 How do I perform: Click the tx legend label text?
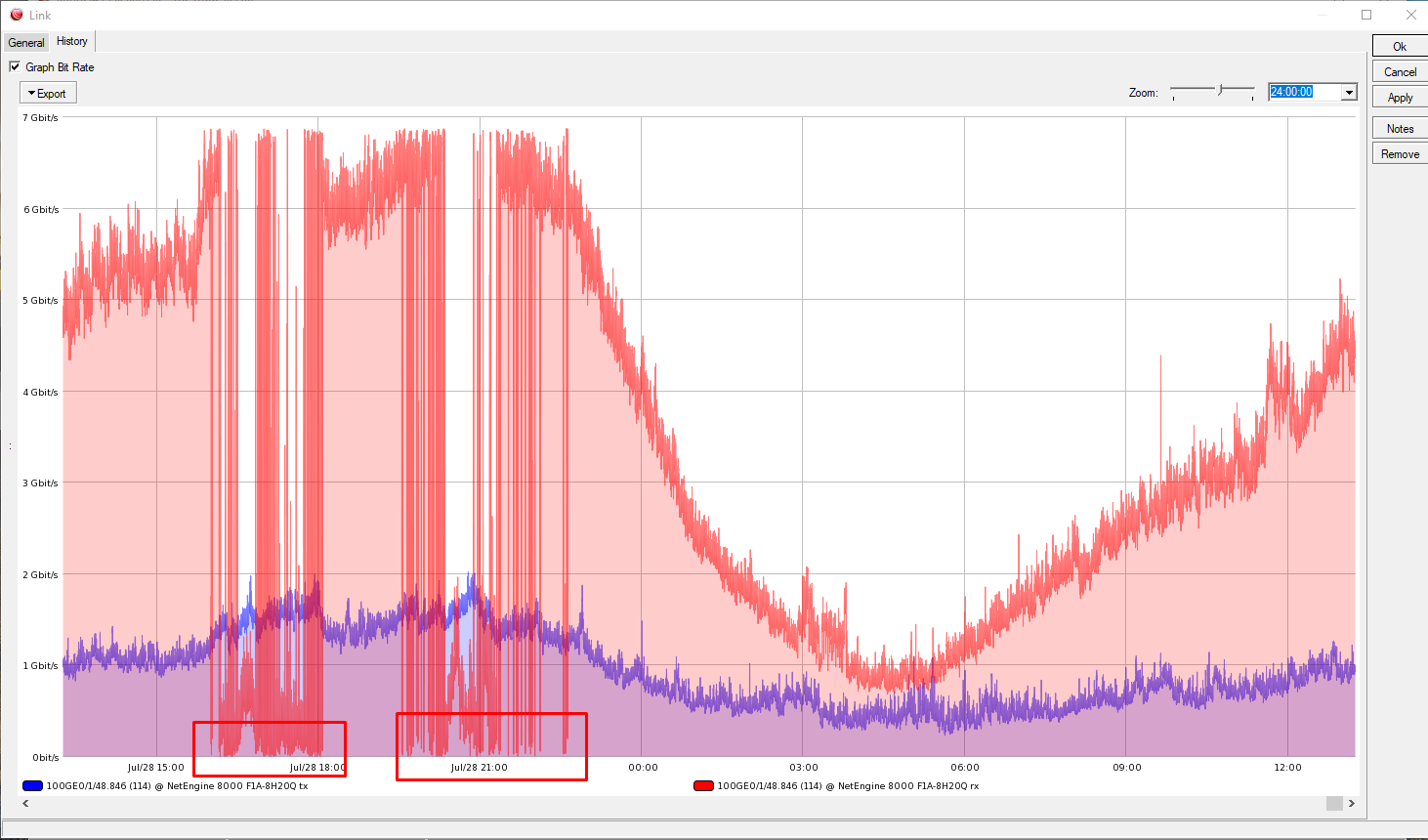coord(177,785)
